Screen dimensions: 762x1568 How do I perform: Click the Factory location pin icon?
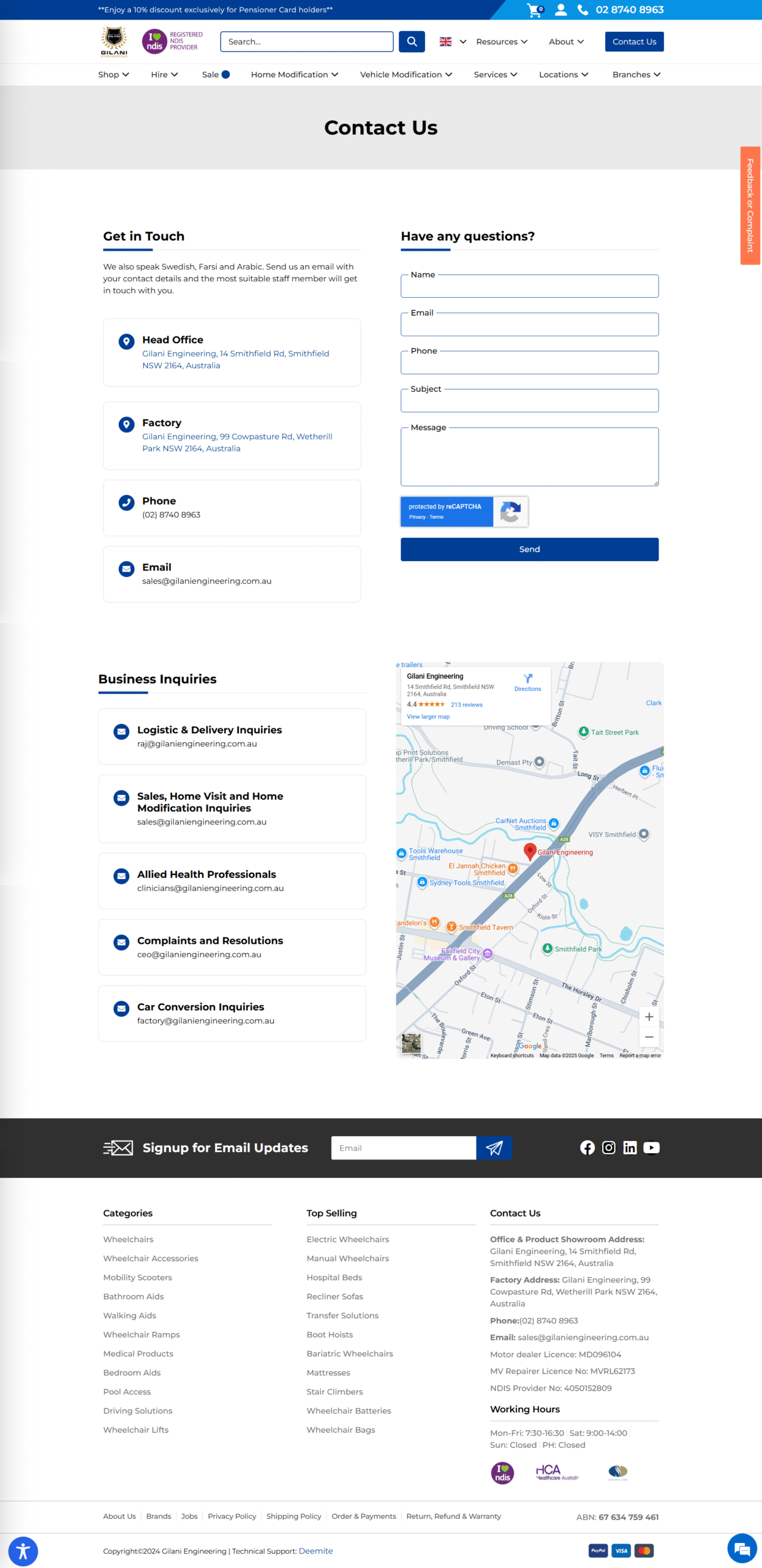[126, 424]
